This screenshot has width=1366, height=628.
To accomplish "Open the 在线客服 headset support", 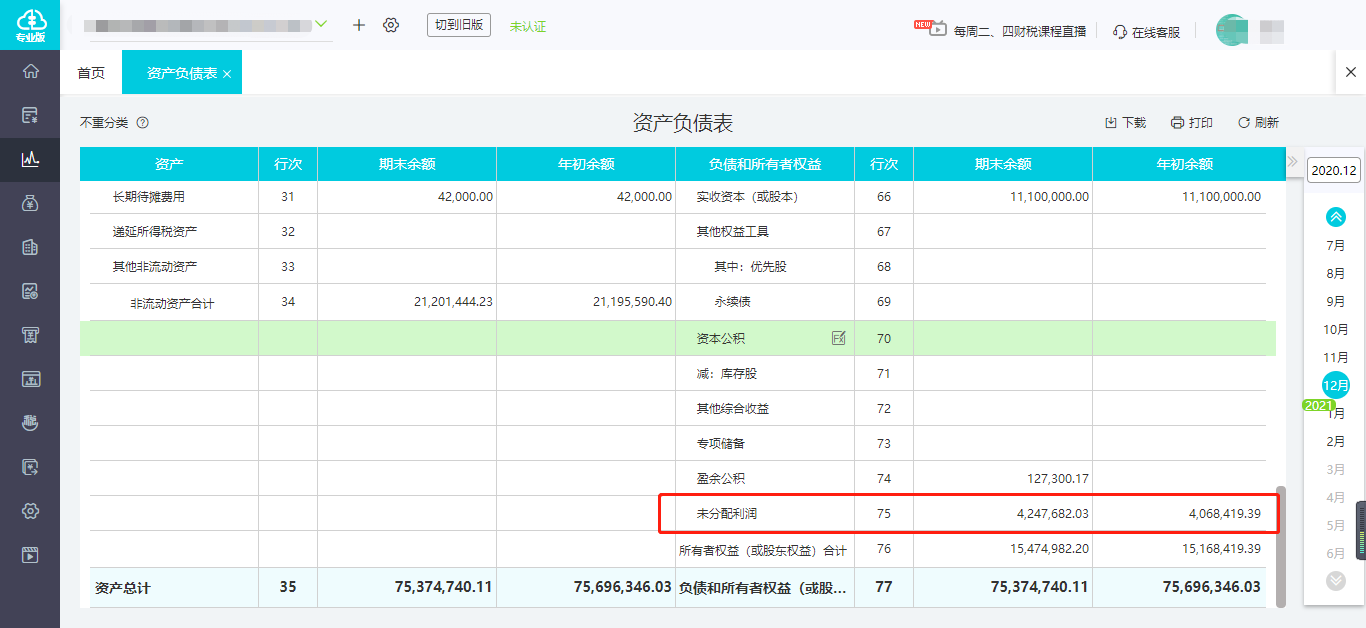I will (x=1146, y=31).
